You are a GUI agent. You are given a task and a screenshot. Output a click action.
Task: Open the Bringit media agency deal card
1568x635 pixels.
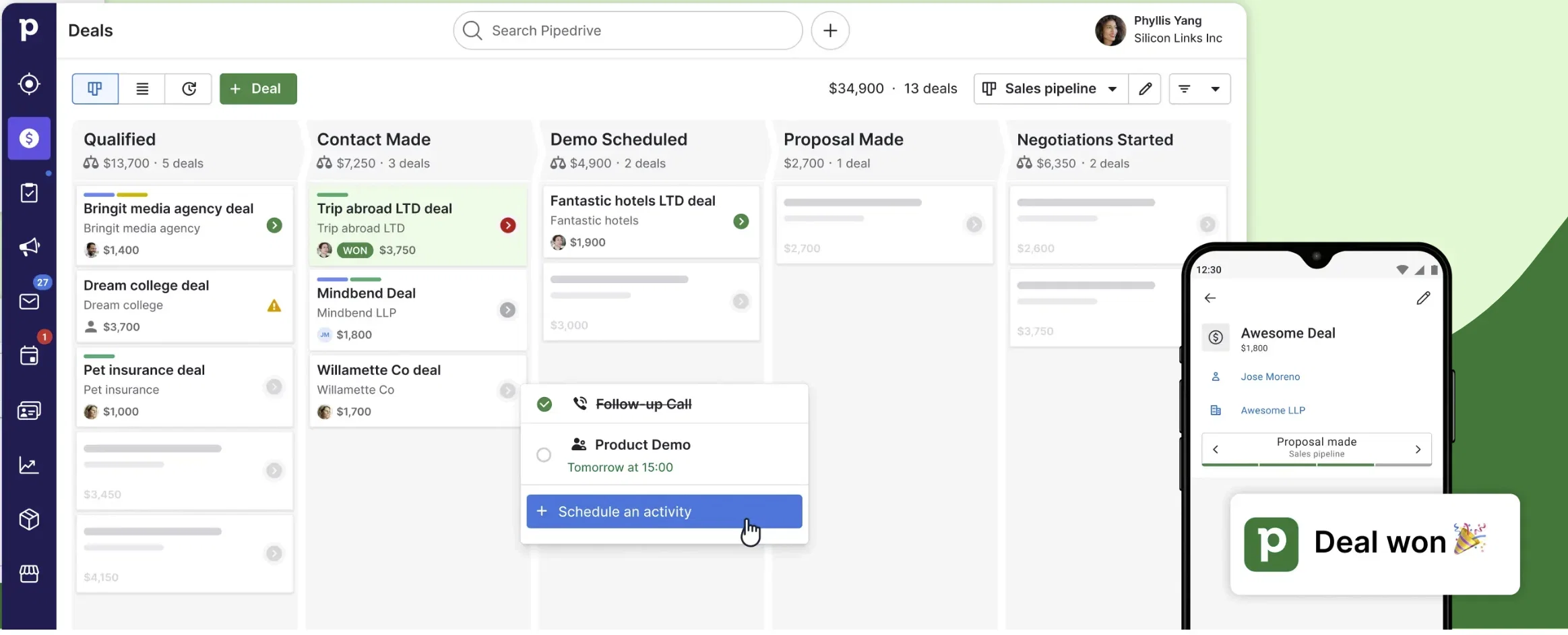(x=185, y=225)
